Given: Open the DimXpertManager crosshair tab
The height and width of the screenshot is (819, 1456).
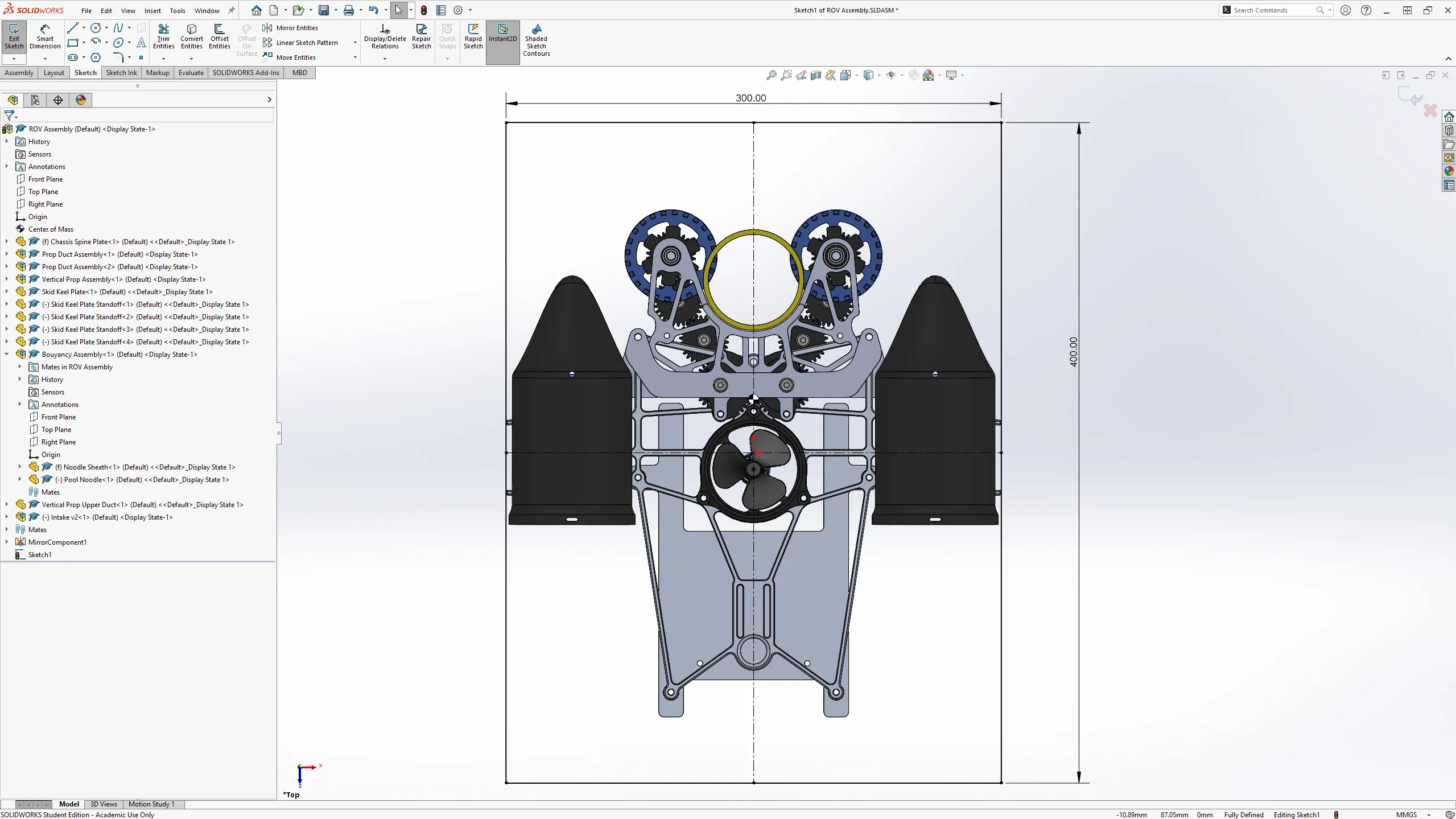Looking at the screenshot, I should pos(58,100).
